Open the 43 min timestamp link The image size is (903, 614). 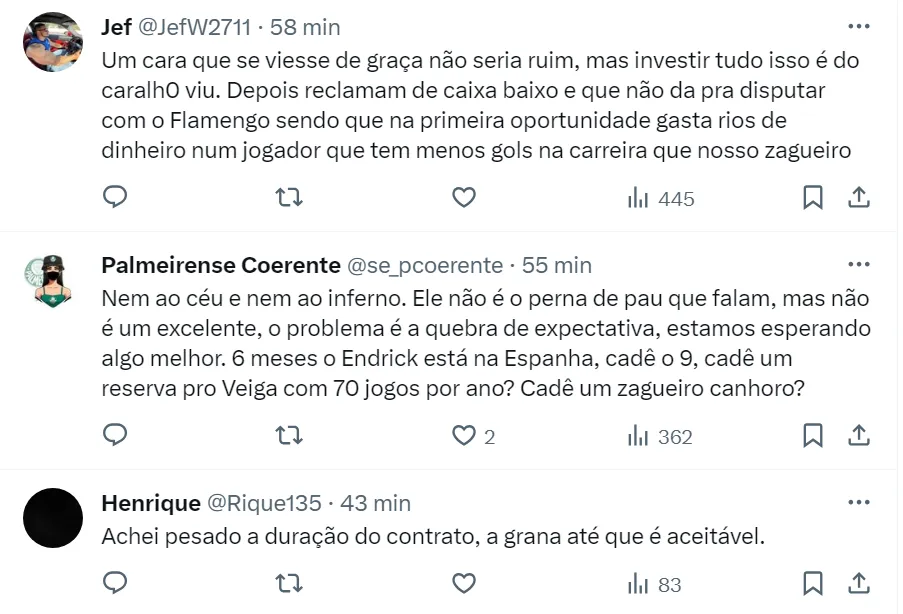pos(377,503)
